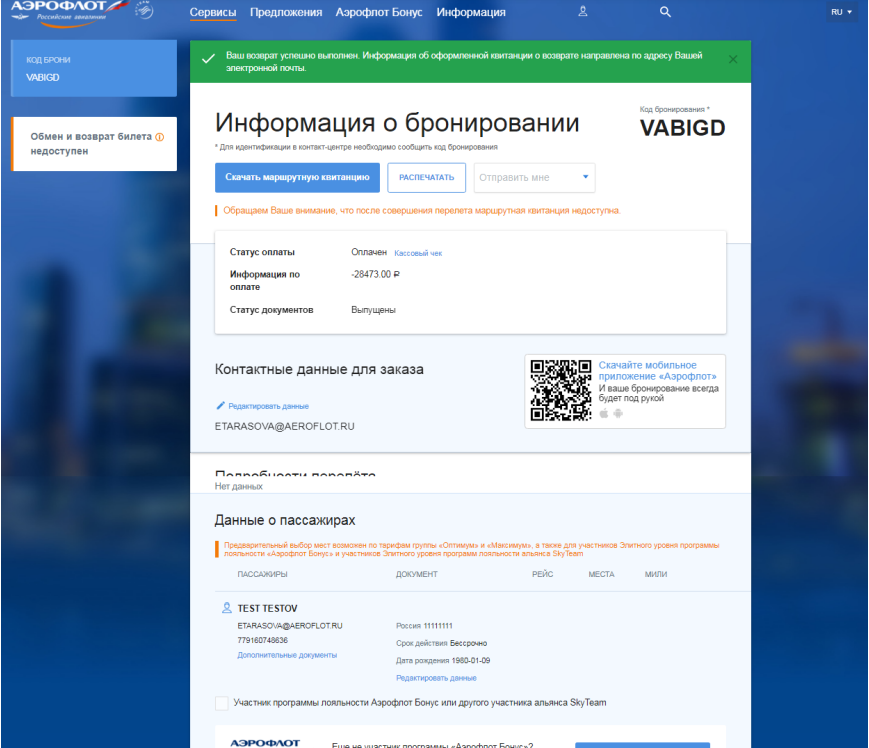This screenshot has height=748, width=869.
Task: Click the Android app icon
Action: click(x=618, y=413)
